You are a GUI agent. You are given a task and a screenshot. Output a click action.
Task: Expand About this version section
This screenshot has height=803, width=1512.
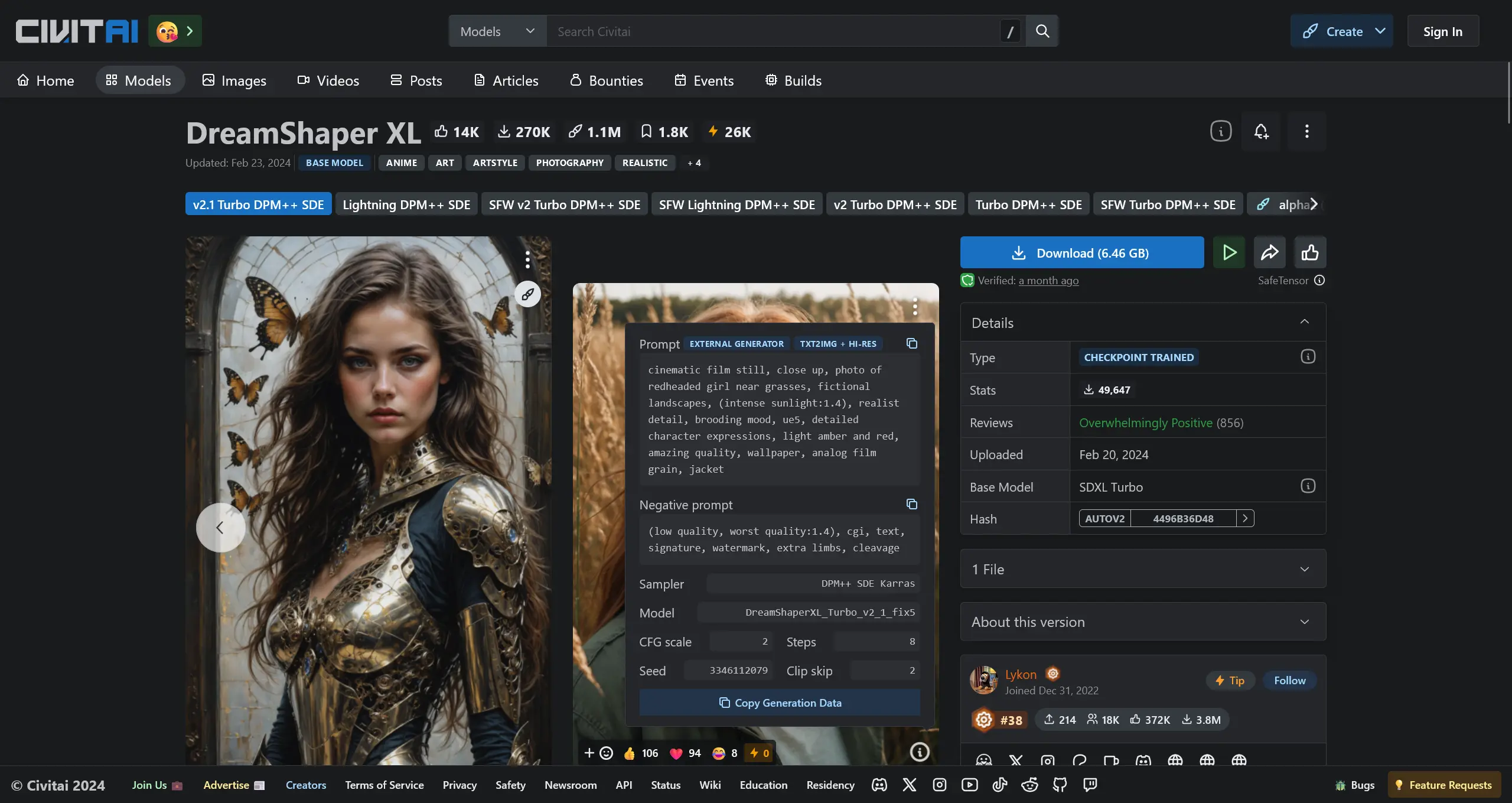point(1143,622)
